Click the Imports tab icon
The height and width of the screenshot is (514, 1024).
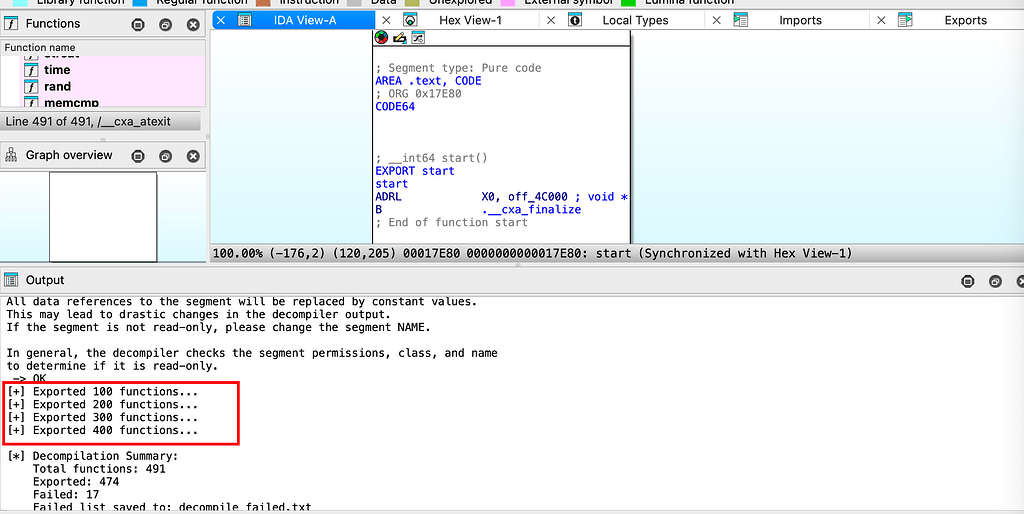[740, 20]
